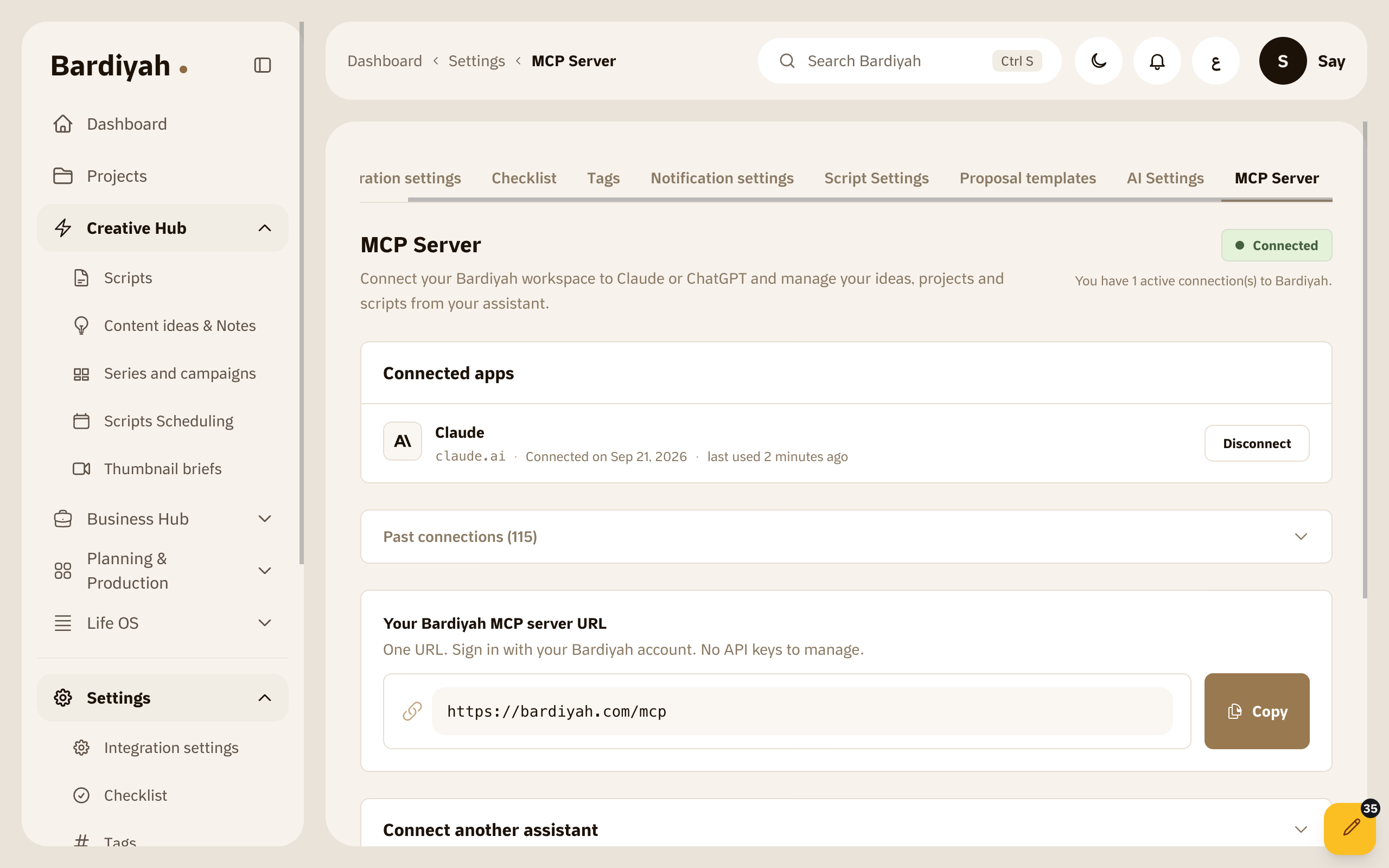Click the main content vertical scrollbar
The height and width of the screenshot is (868, 1389).
coord(1365,360)
